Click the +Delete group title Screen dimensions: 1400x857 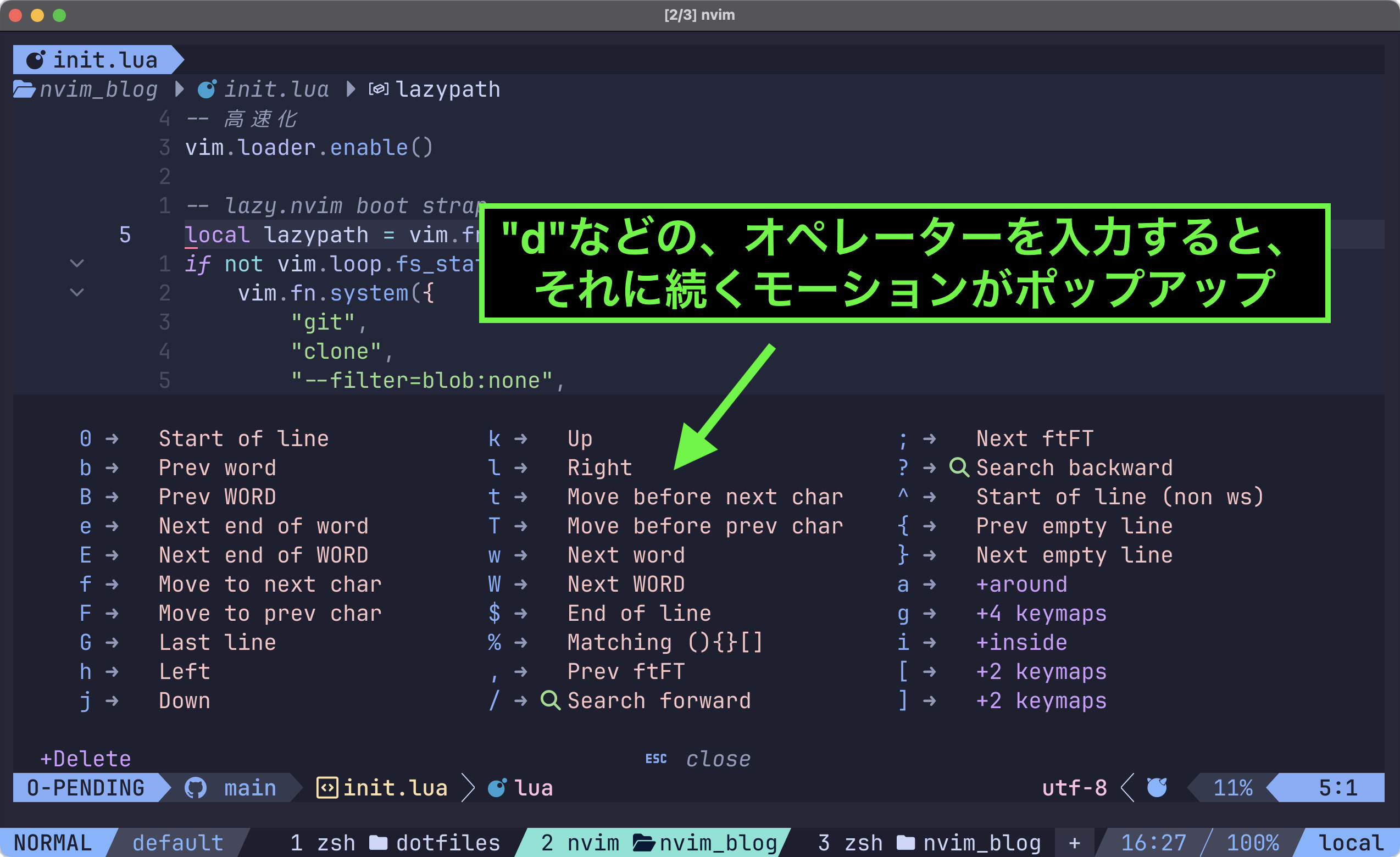click(85, 759)
